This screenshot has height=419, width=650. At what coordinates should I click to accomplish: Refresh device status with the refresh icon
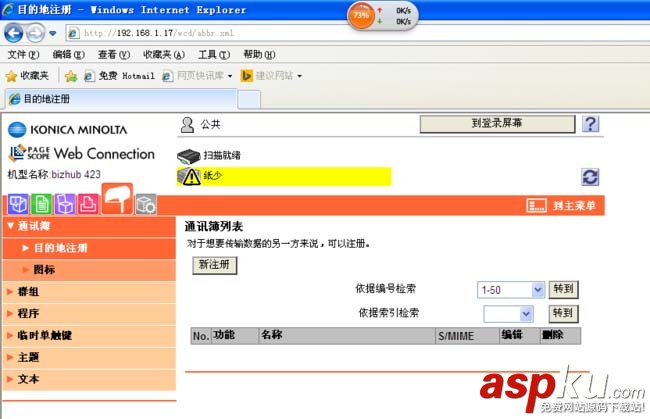(x=590, y=177)
